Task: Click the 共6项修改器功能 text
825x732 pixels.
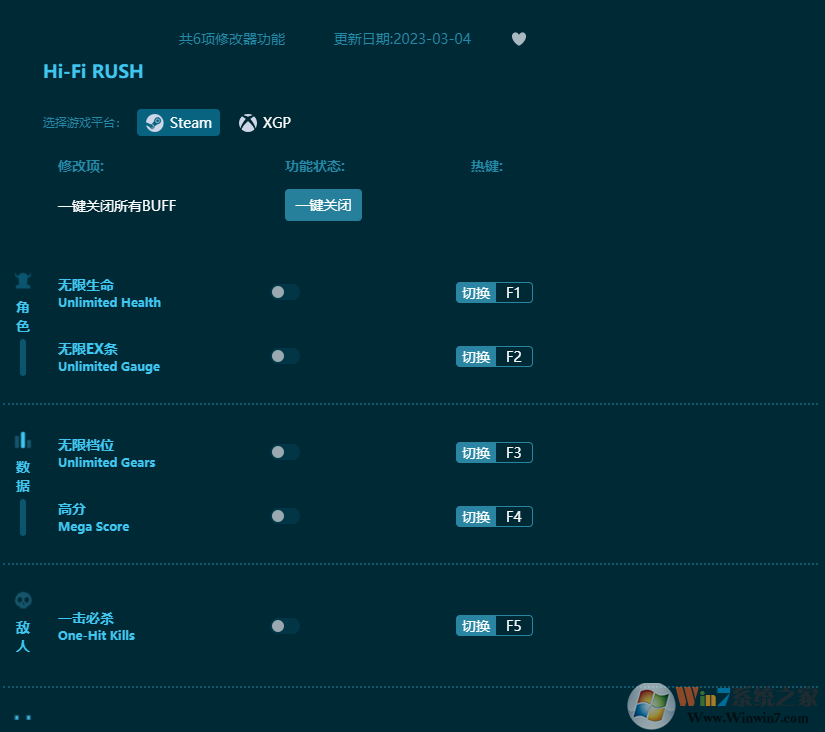Action: pyautogui.click(x=232, y=39)
